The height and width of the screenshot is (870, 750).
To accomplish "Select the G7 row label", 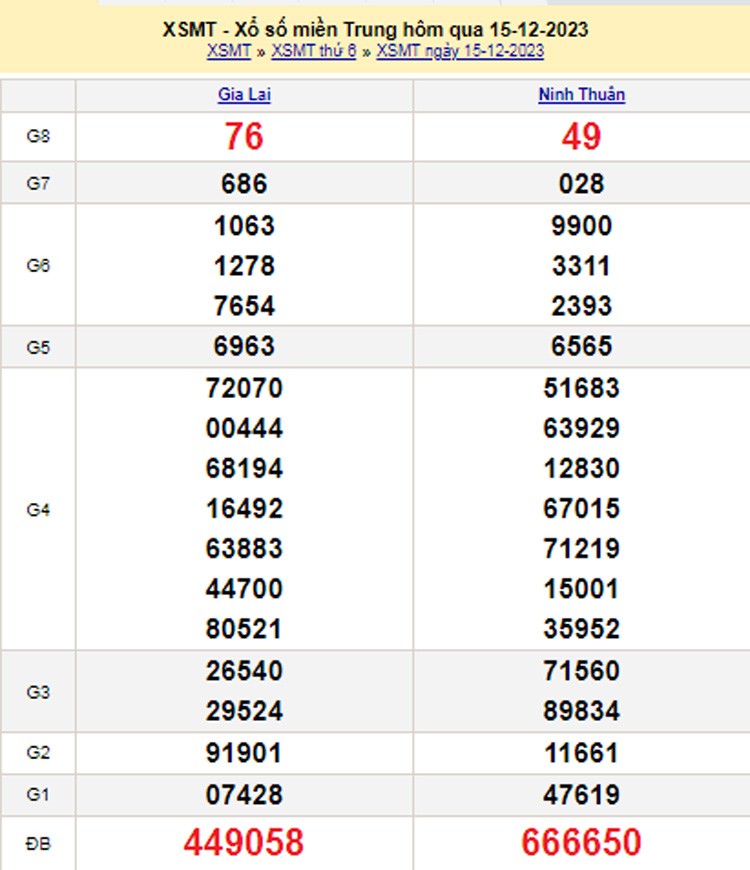I will pyautogui.click(x=38, y=184).
